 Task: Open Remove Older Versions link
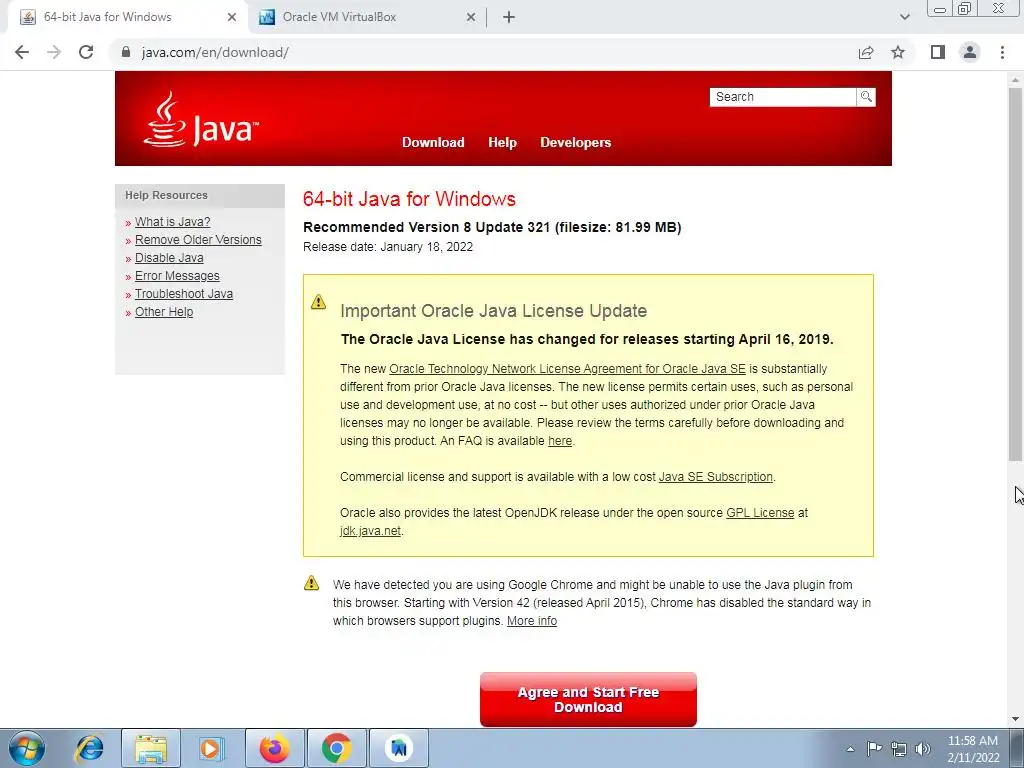pyautogui.click(x=198, y=240)
